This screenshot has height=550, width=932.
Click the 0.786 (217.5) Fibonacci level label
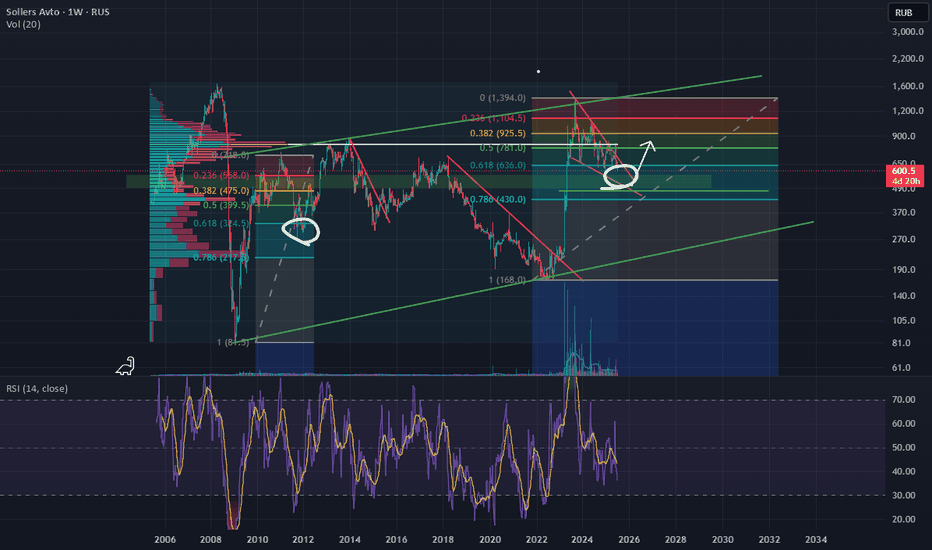click(221, 257)
